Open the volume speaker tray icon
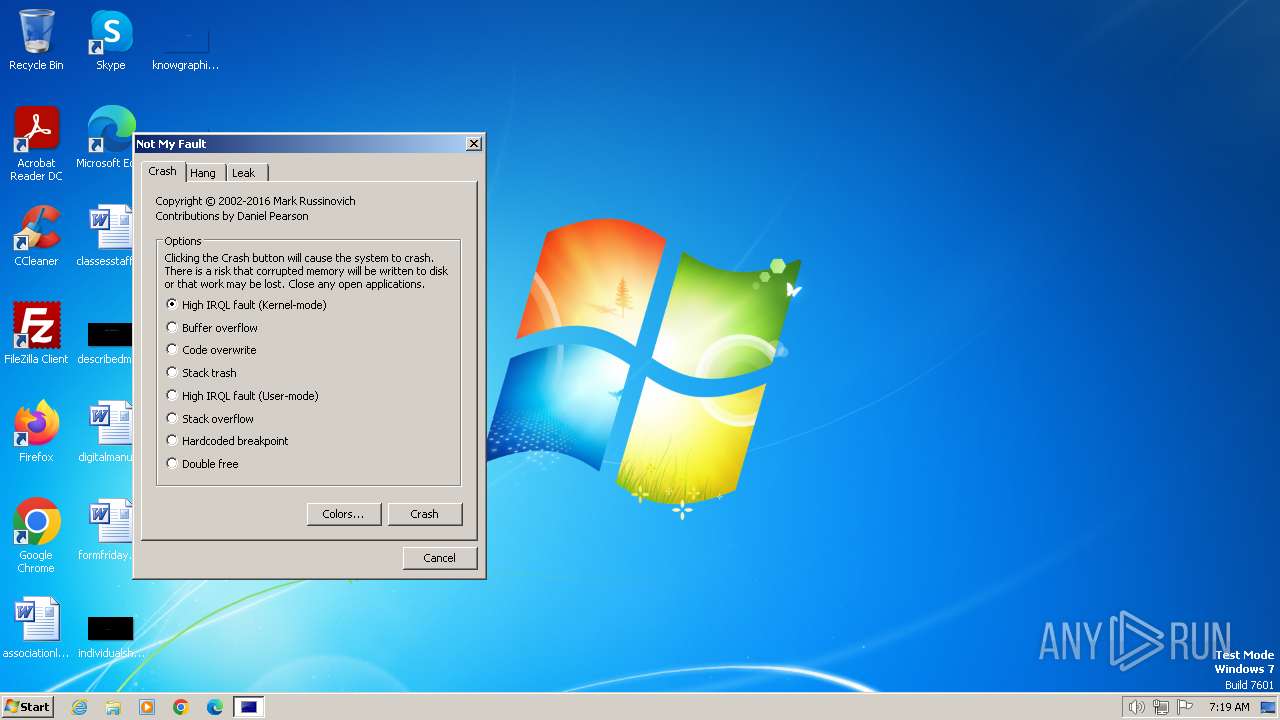Viewport: 1280px width, 720px height. point(1136,707)
